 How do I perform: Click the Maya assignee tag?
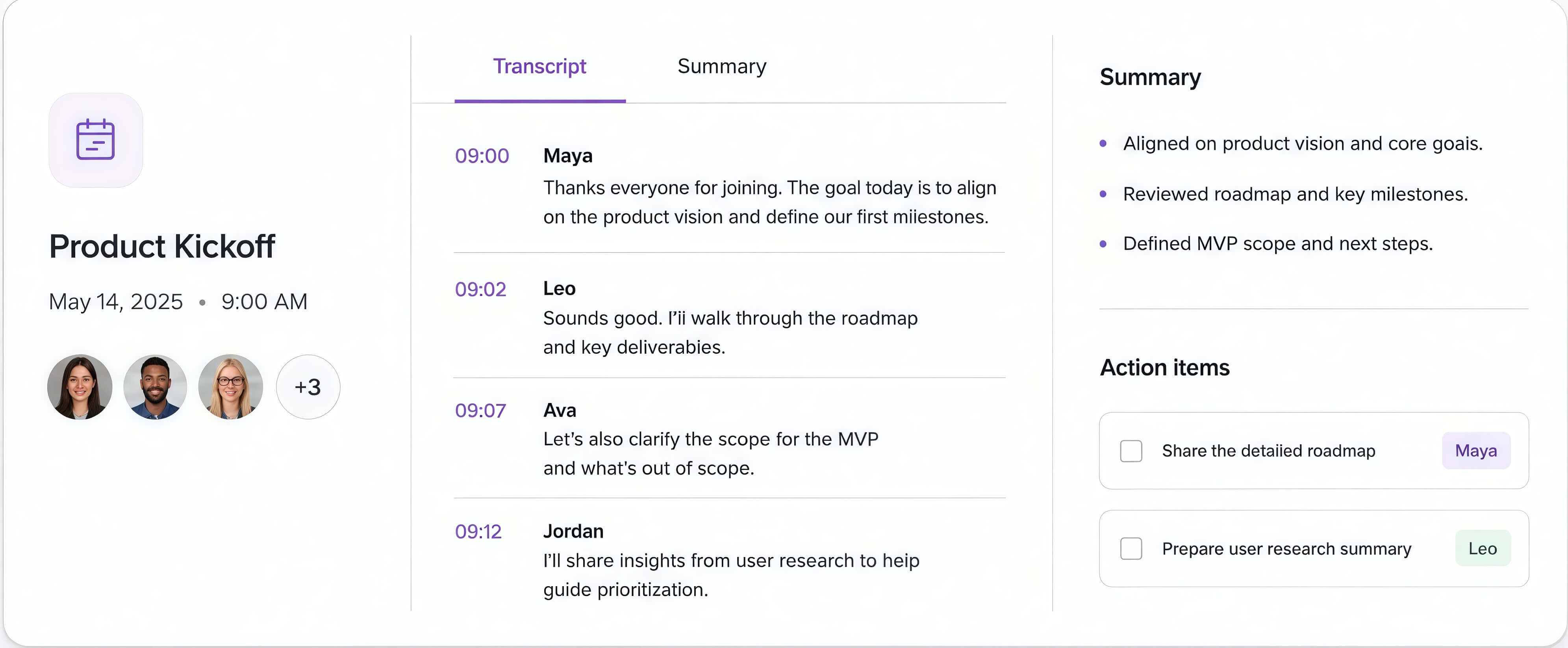click(x=1476, y=451)
